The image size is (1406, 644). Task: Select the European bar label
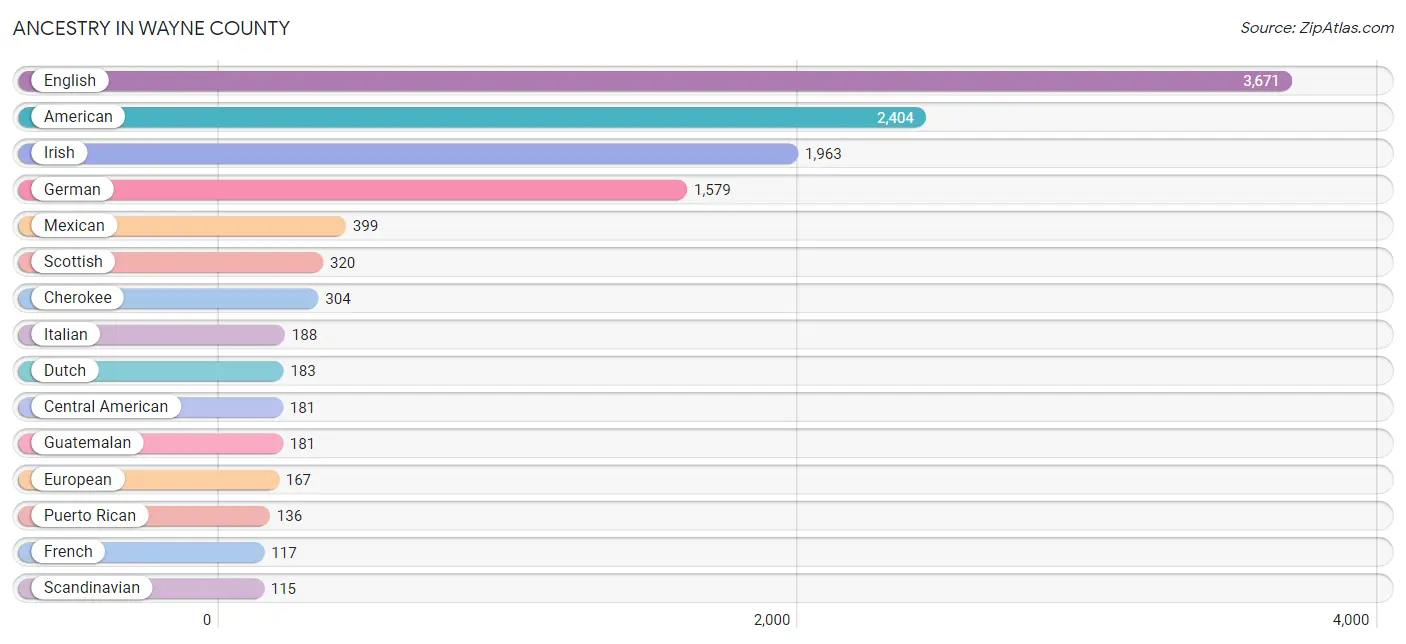coord(78,480)
